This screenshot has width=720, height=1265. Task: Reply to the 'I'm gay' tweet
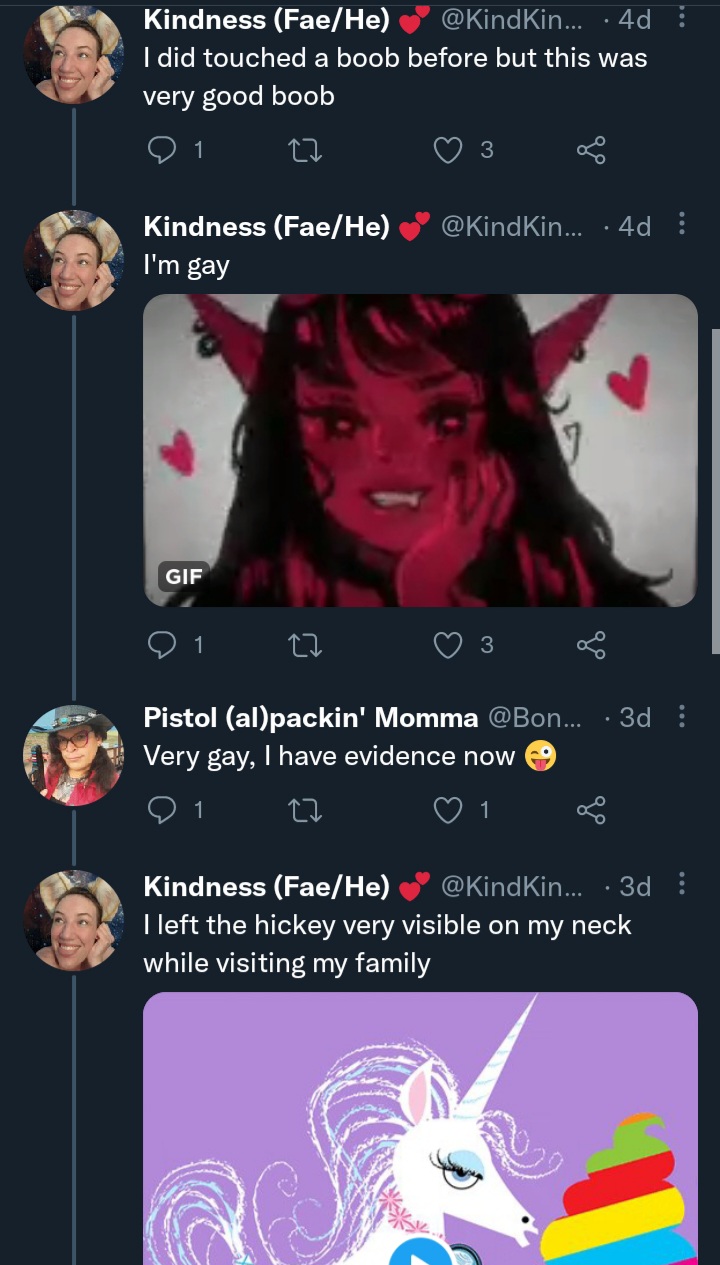[x=162, y=645]
